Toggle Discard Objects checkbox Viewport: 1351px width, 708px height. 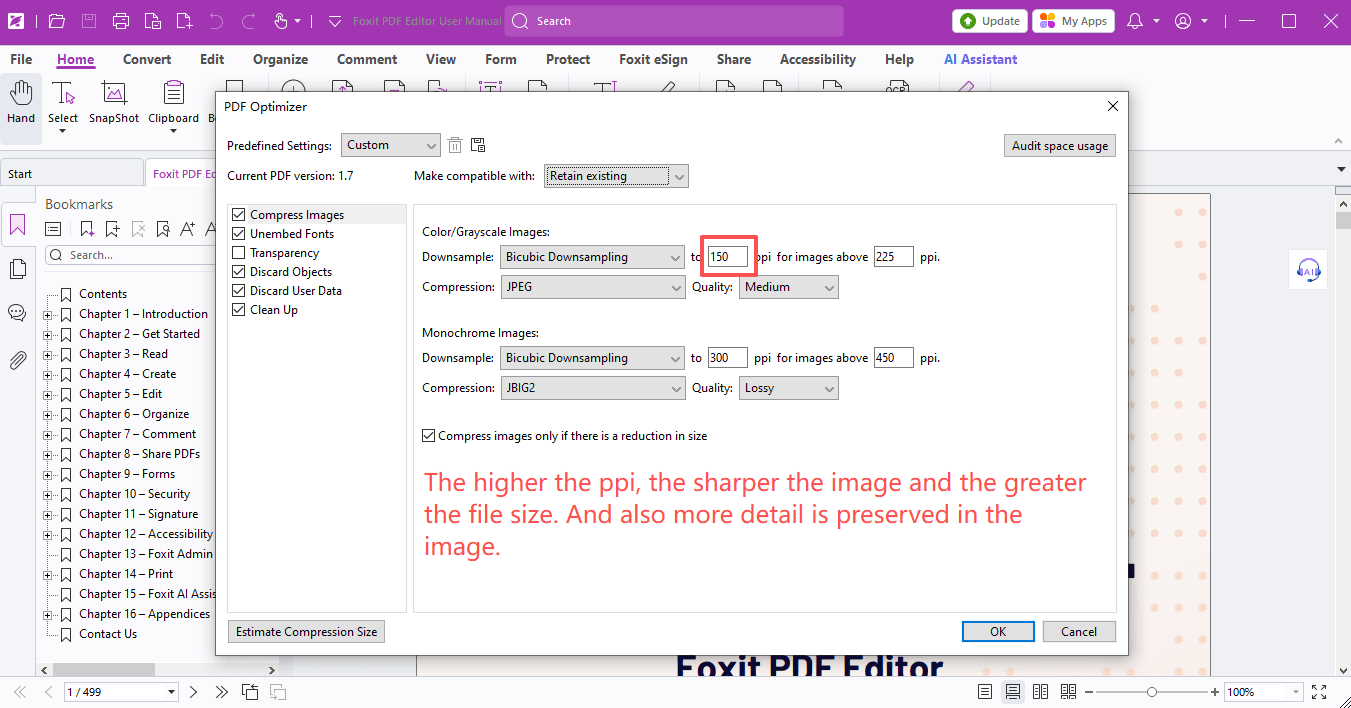[x=238, y=272]
